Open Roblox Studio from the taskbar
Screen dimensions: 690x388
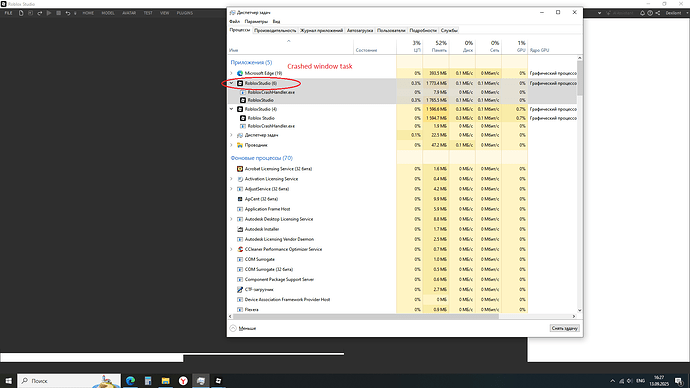(218, 381)
